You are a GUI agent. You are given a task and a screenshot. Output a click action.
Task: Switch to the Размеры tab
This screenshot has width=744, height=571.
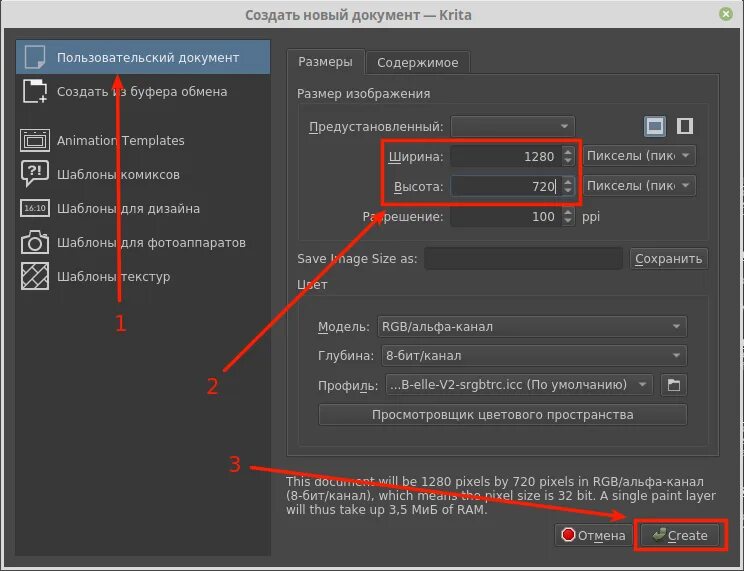[x=326, y=62]
